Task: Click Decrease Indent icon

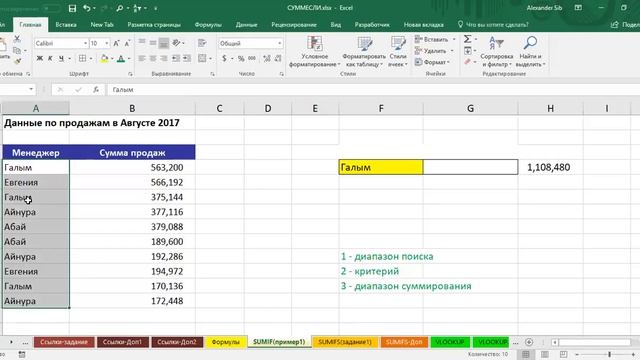Action: click(176, 59)
